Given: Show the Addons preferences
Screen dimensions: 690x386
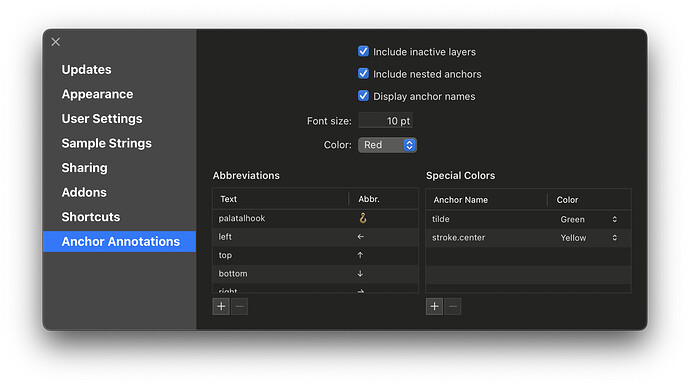Looking at the screenshot, I should point(84,192).
